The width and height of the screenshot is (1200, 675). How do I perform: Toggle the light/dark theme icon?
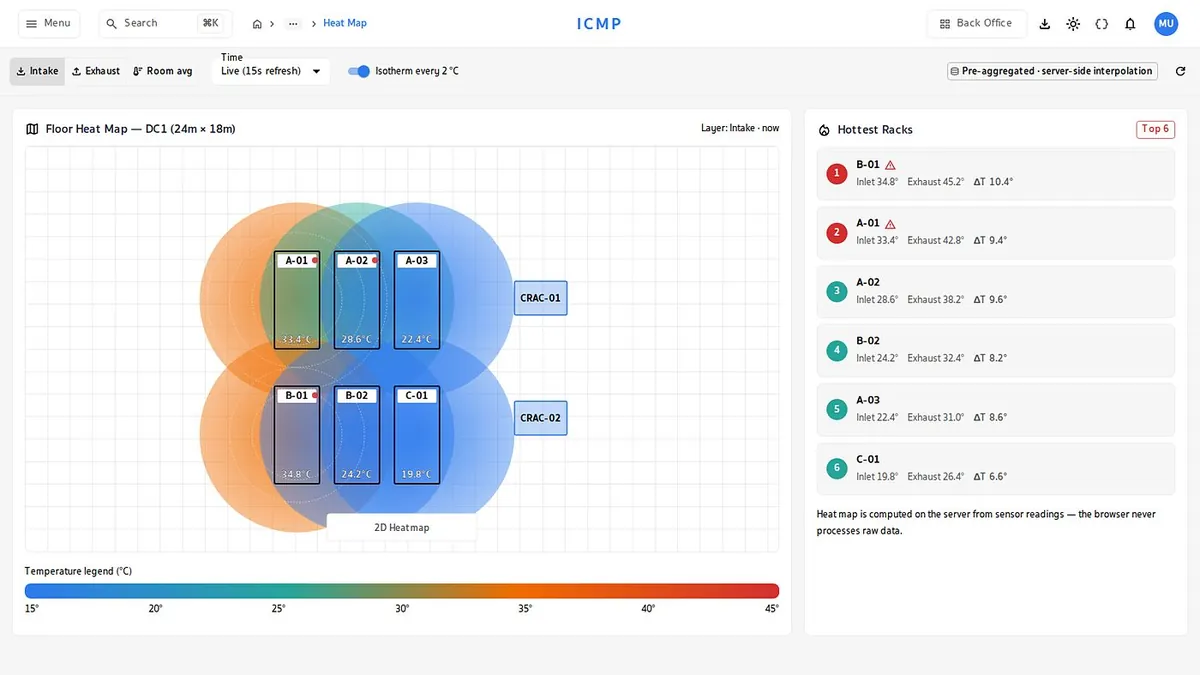click(x=1073, y=24)
